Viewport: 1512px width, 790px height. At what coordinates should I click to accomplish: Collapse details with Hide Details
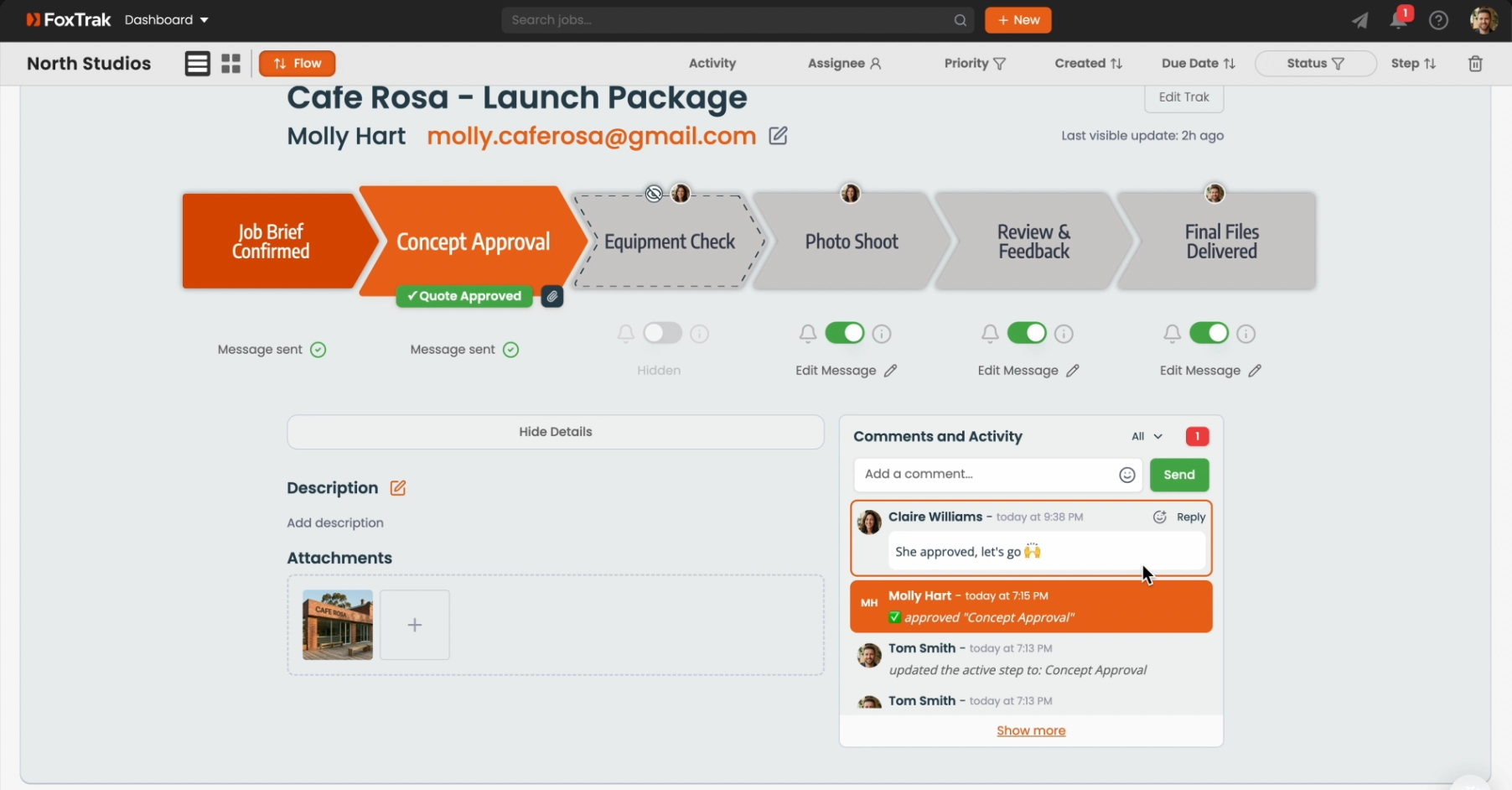click(556, 432)
